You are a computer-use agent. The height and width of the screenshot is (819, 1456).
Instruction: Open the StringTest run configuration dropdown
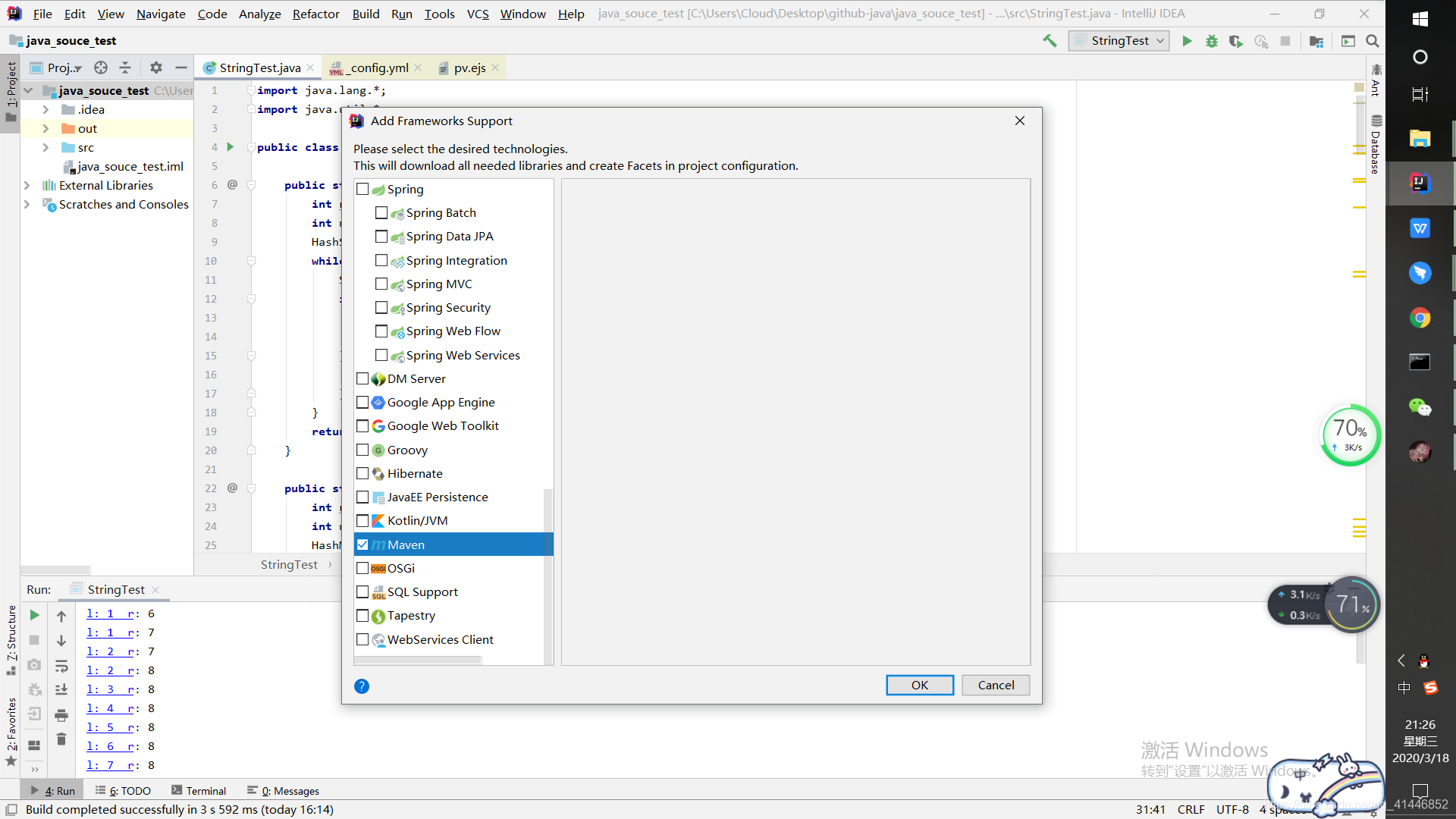pyautogui.click(x=1120, y=41)
